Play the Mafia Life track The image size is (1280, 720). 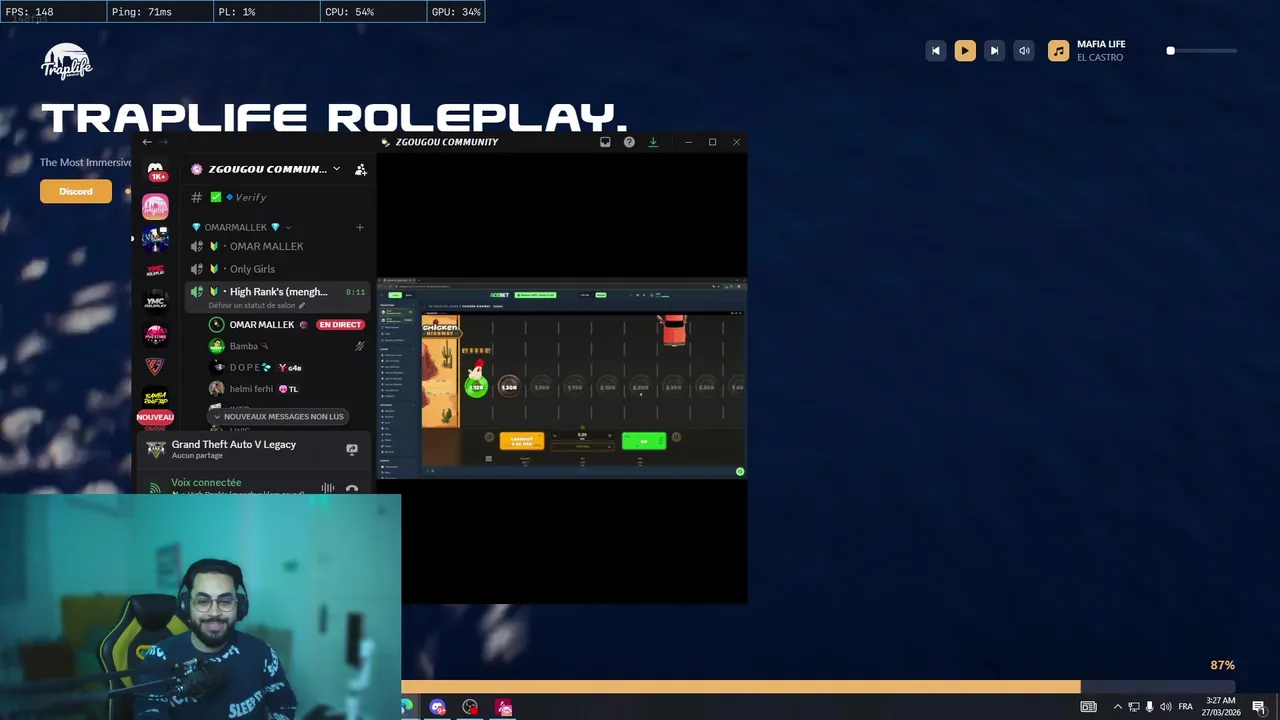click(965, 51)
